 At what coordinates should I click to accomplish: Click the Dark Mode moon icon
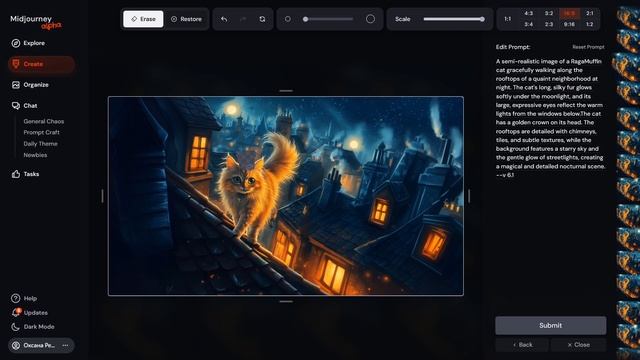(x=16, y=327)
